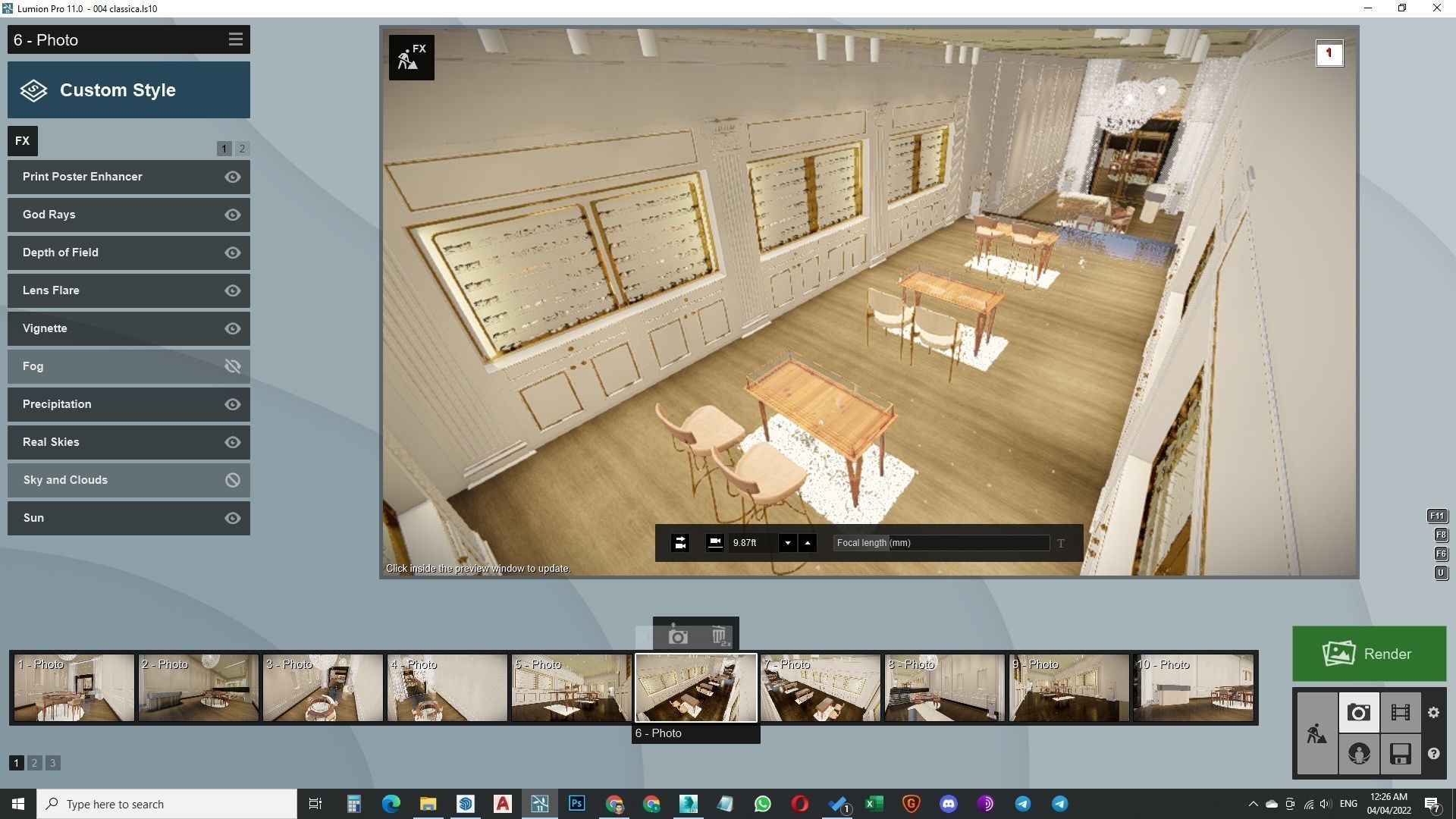1456x819 pixels.
Task: Select the 3 - Photo thumbnail
Action: click(x=322, y=688)
